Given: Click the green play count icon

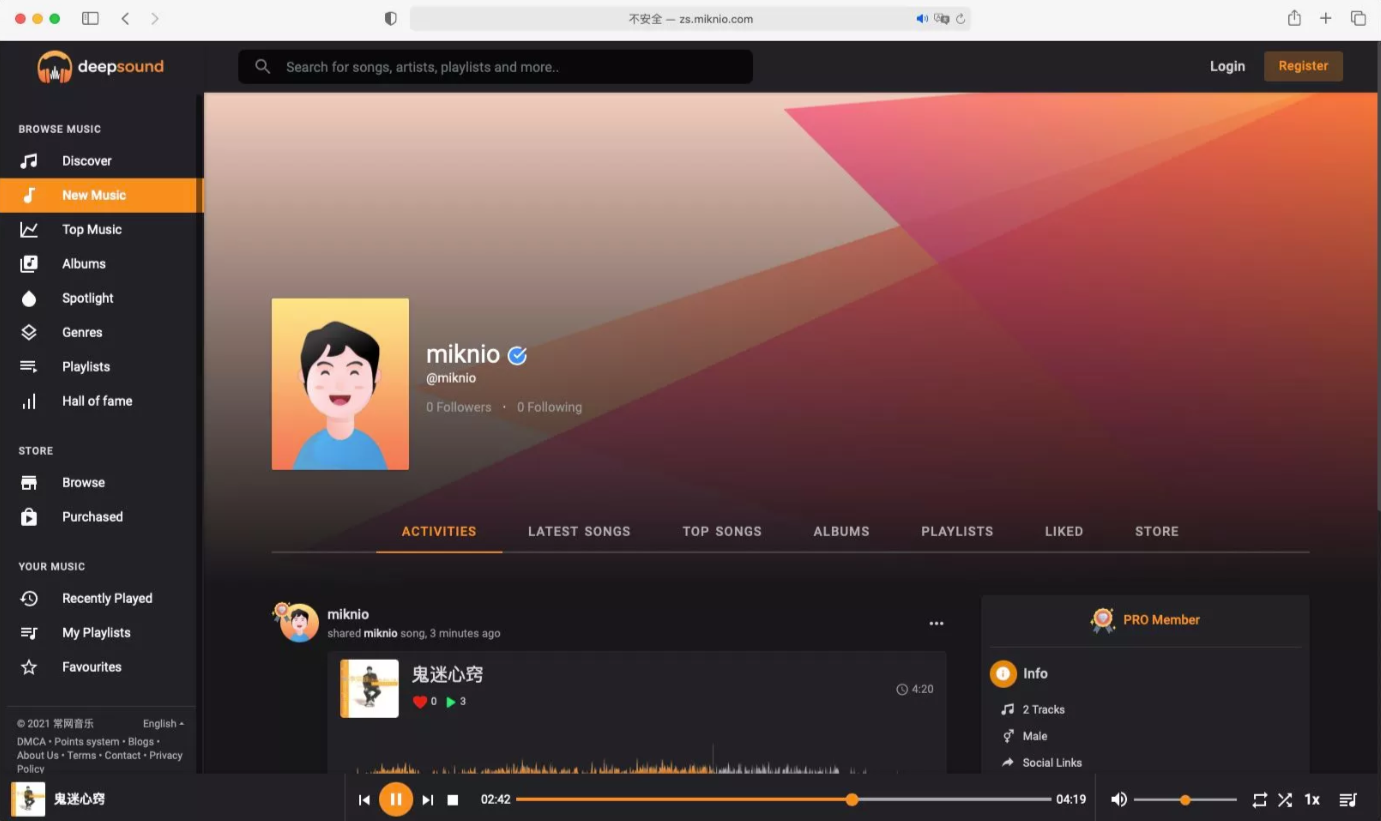Looking at the screenshot, I should coord(451,702).
